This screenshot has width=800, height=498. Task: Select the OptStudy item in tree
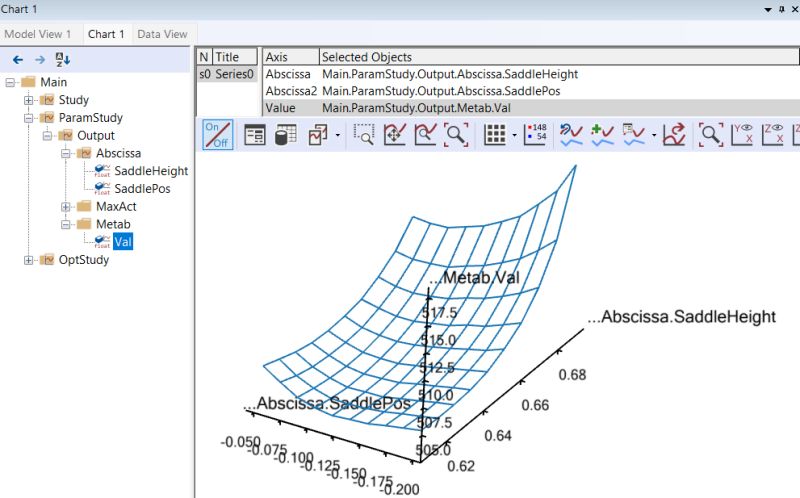click(x=84, y=260)
